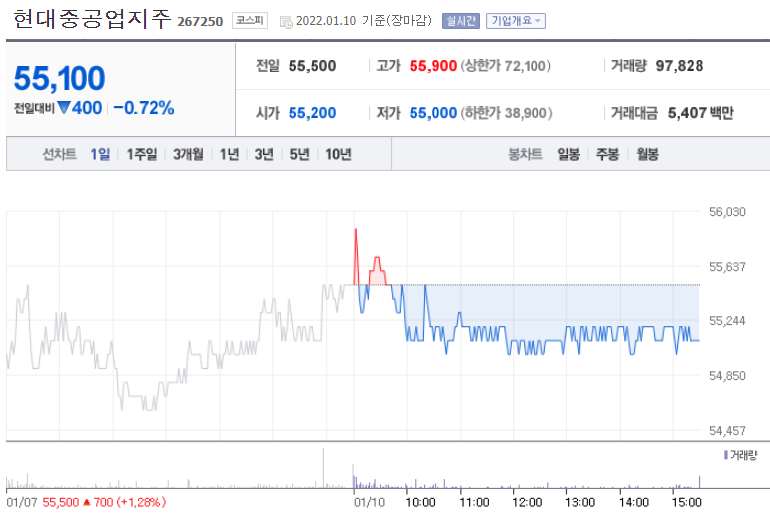The image size is (770, 522).
Task: Click the 15:00 time axis label
Action: 687,502
